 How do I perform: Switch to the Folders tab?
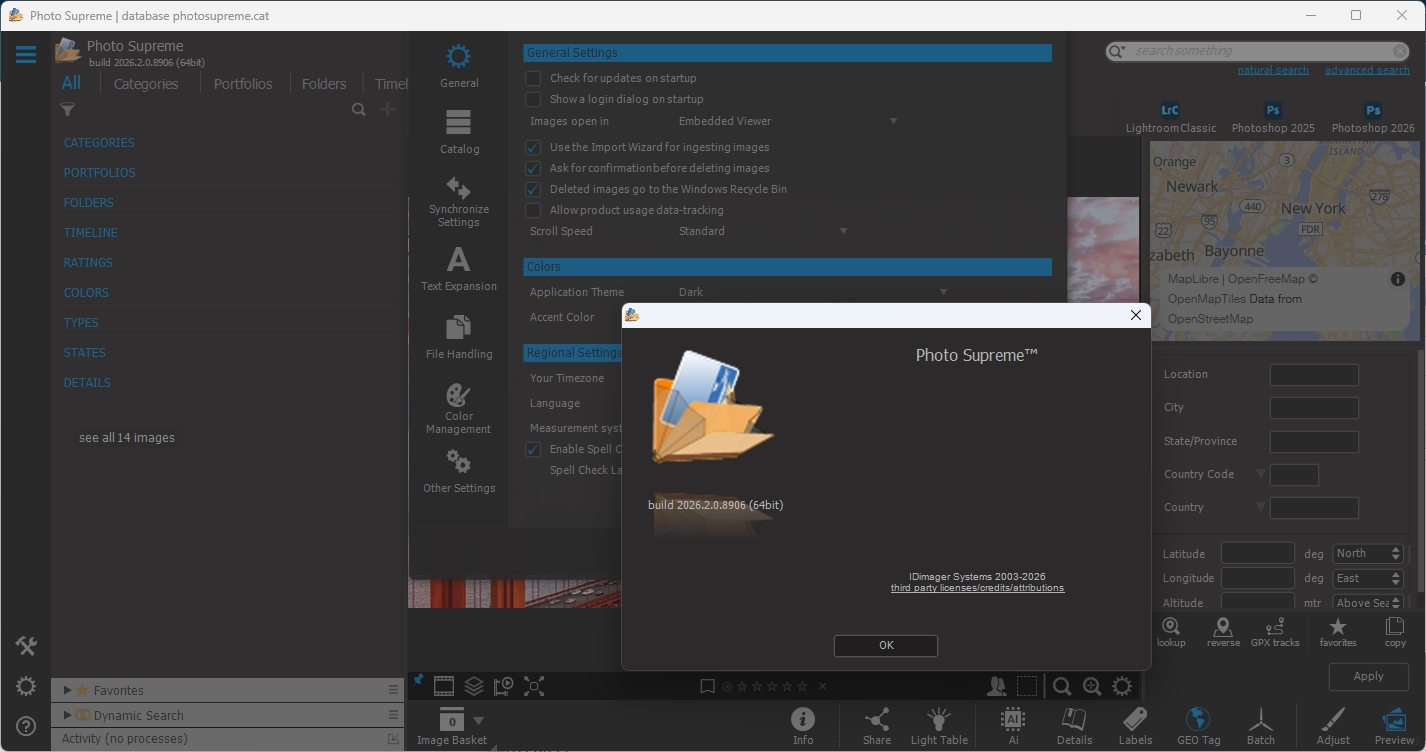324,84
